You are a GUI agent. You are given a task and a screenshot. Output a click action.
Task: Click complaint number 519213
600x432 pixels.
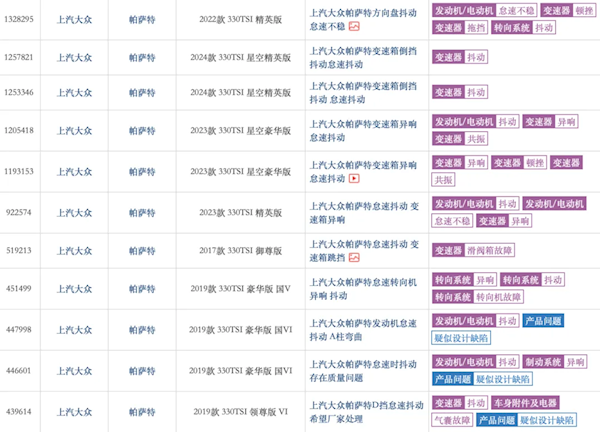pos(19,250)
